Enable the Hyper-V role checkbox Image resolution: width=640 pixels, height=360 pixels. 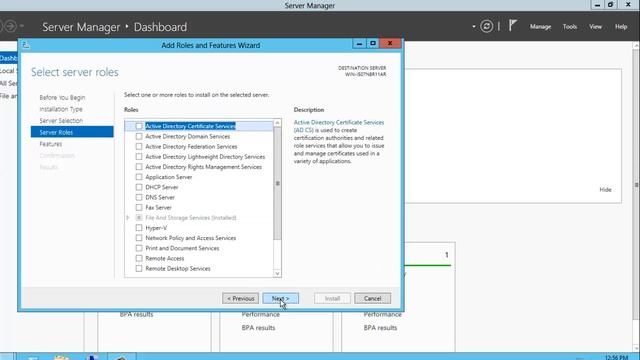click(139, 228)
